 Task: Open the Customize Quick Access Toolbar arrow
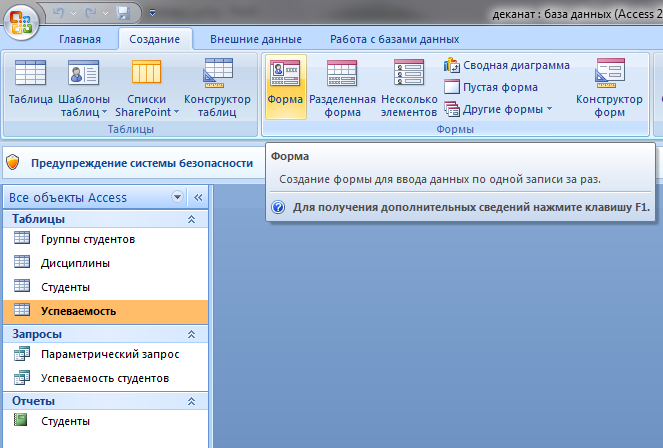click(x=153, y=13)
